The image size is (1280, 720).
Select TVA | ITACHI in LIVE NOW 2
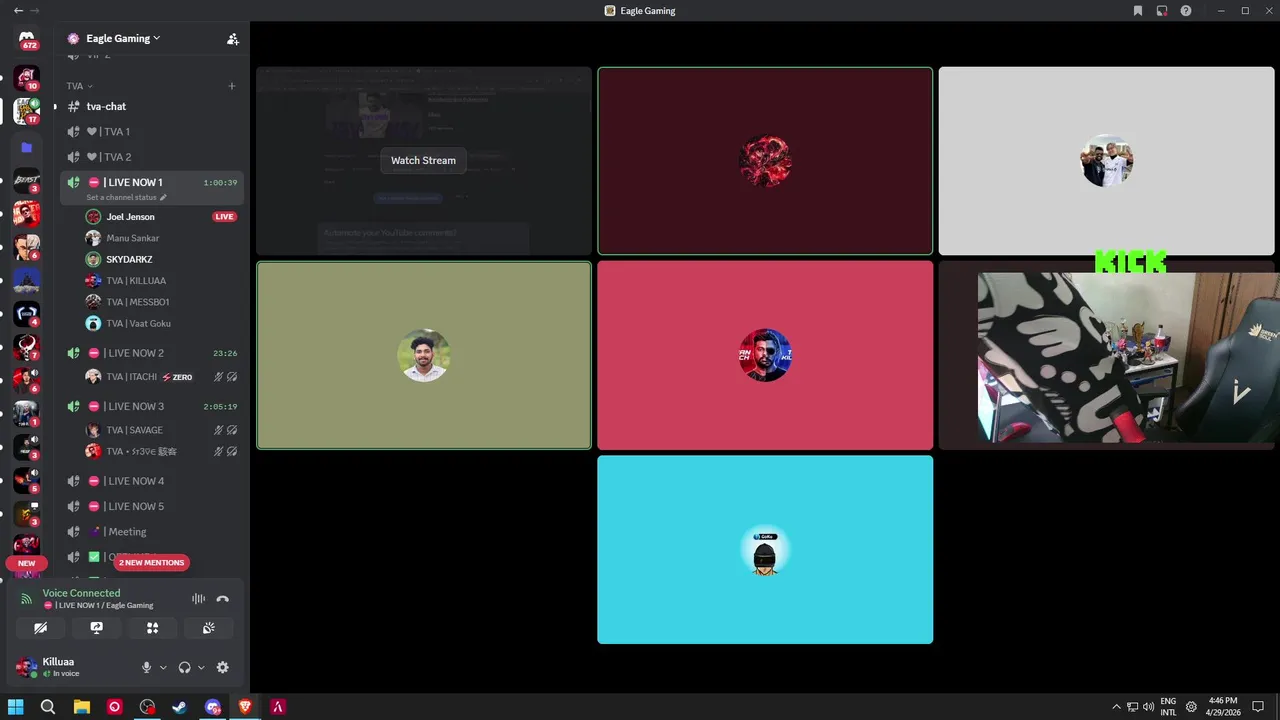[160, 377]
